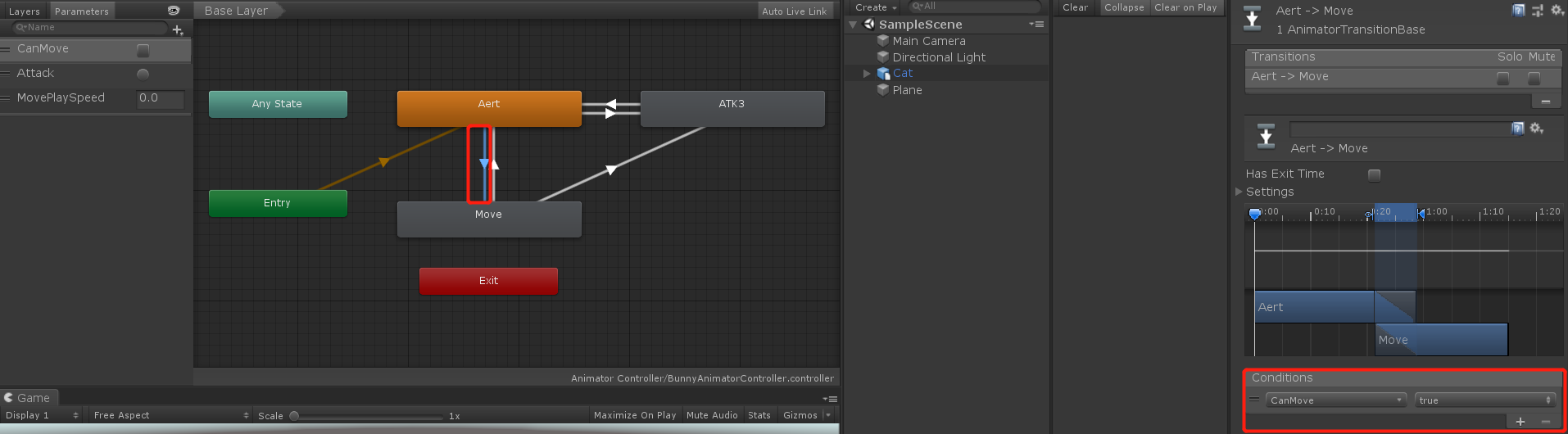Click the transition start marker on timeline
The width and height of the screenshot is (1568, 434).
(x=1370, y=214)
